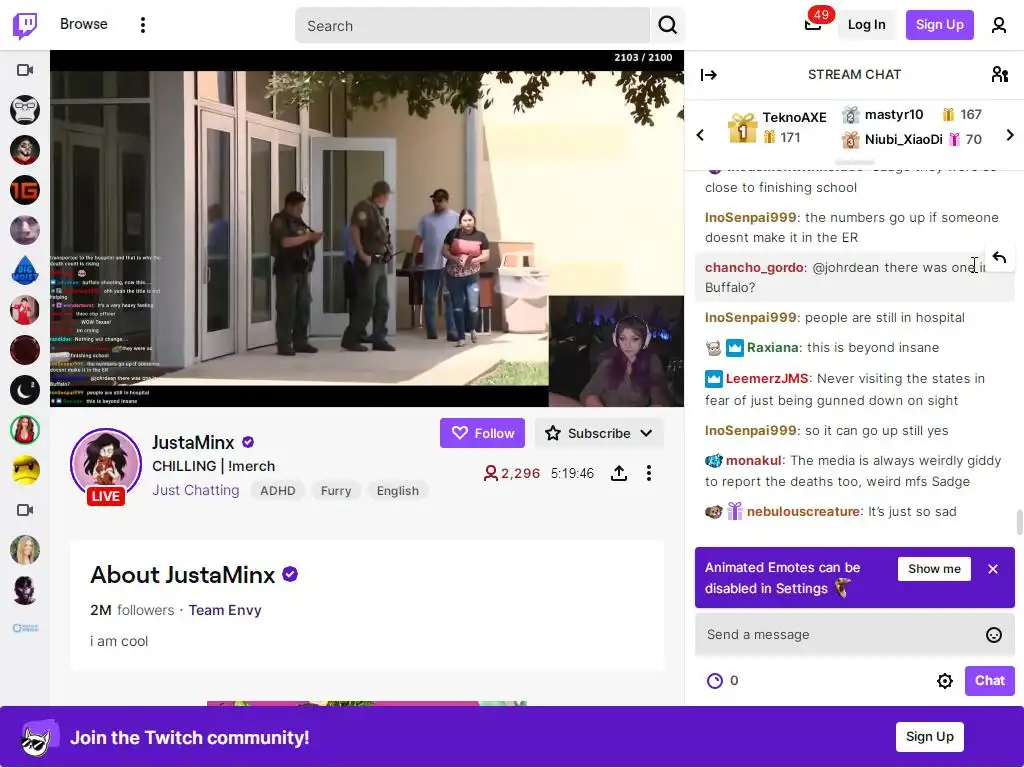Open the stream options three-dot menu
Image resolution: width=1024 pixels, height=768 pixels.
(x=648, y=473)
